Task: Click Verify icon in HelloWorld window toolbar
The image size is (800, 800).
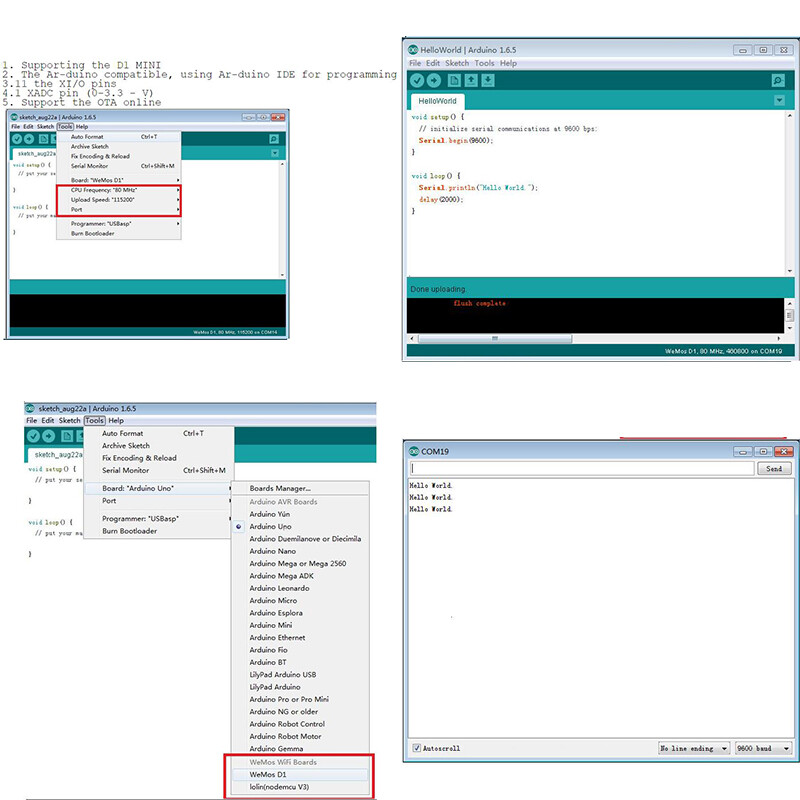Action: coord(417,81)
